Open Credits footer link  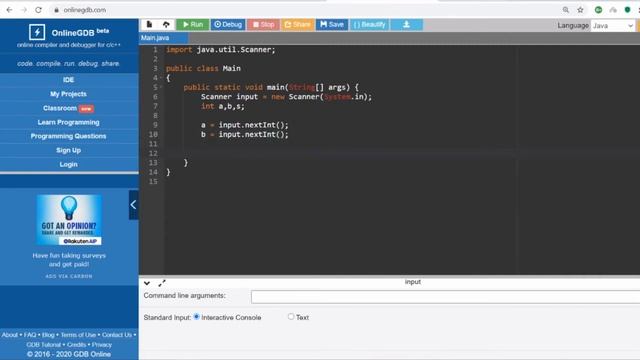click(x=76, y=344)
